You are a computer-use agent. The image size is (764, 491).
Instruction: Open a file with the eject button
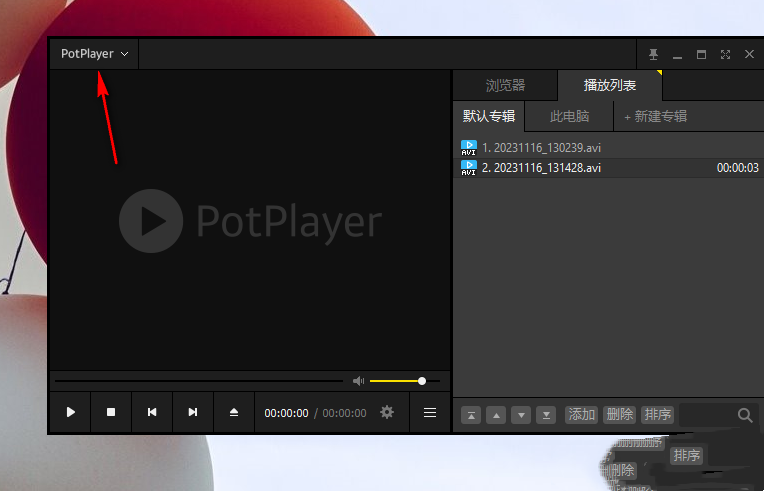pos(234,412)
